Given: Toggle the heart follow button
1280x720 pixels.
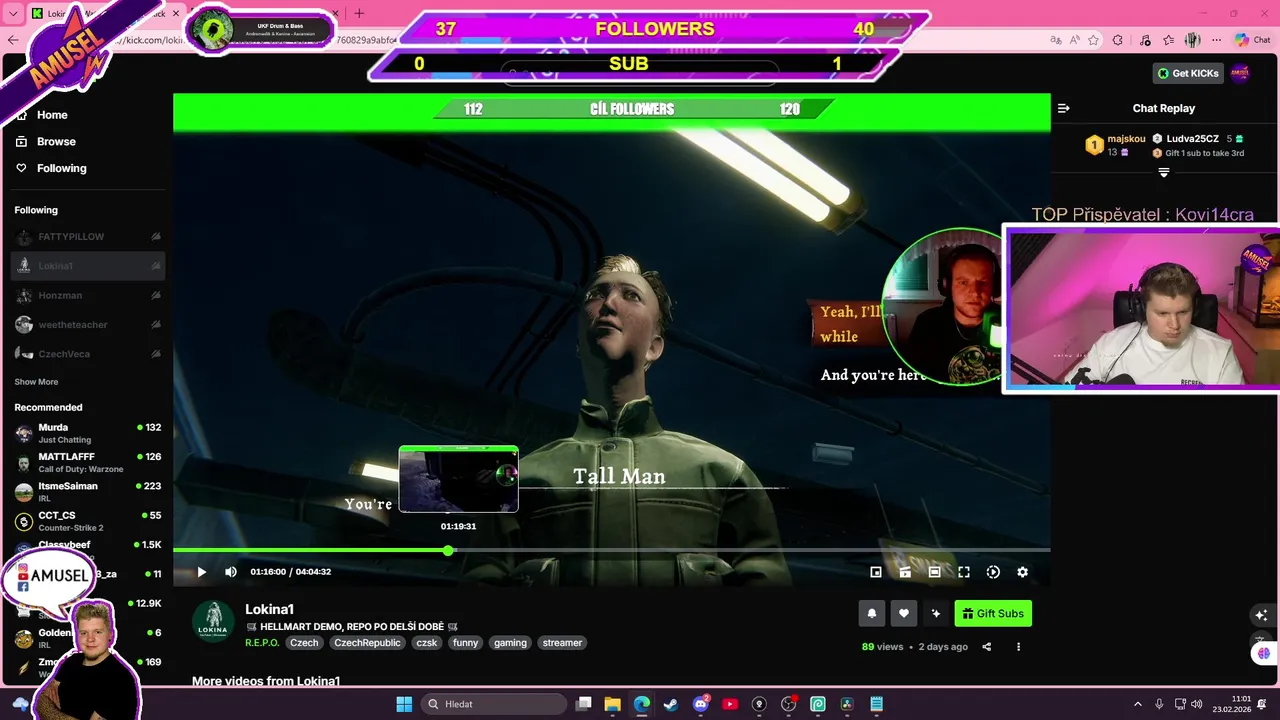Looking at the screenshot, I should [x=904, y=614].
